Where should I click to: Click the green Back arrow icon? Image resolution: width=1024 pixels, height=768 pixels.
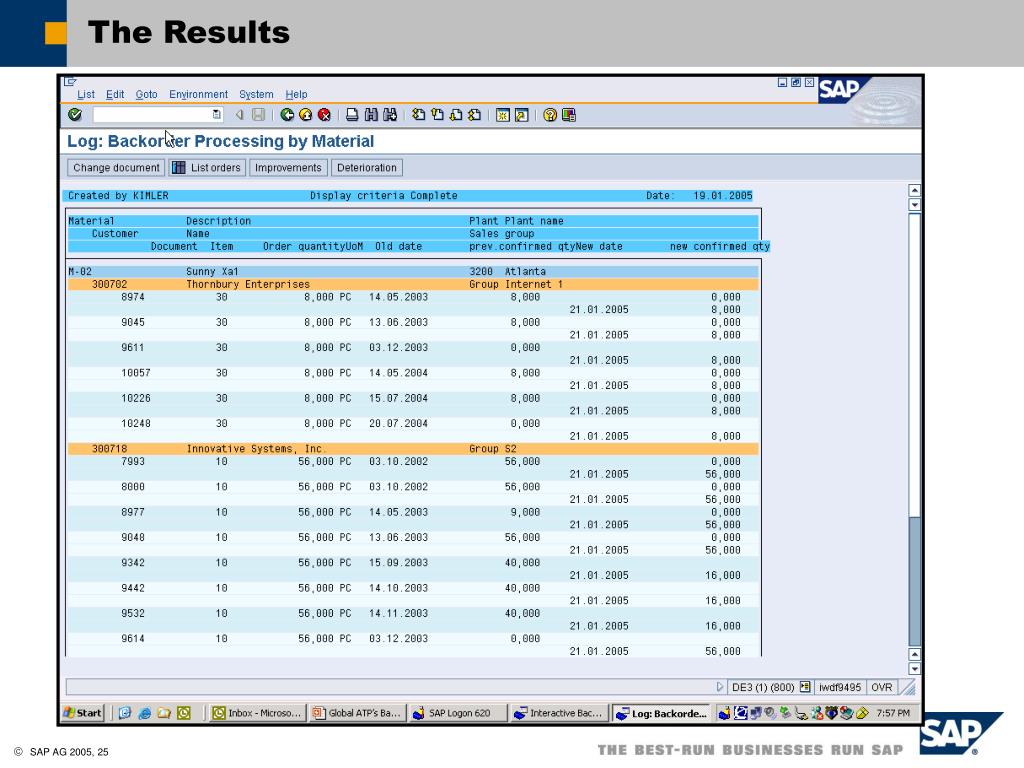click(287, 115)
